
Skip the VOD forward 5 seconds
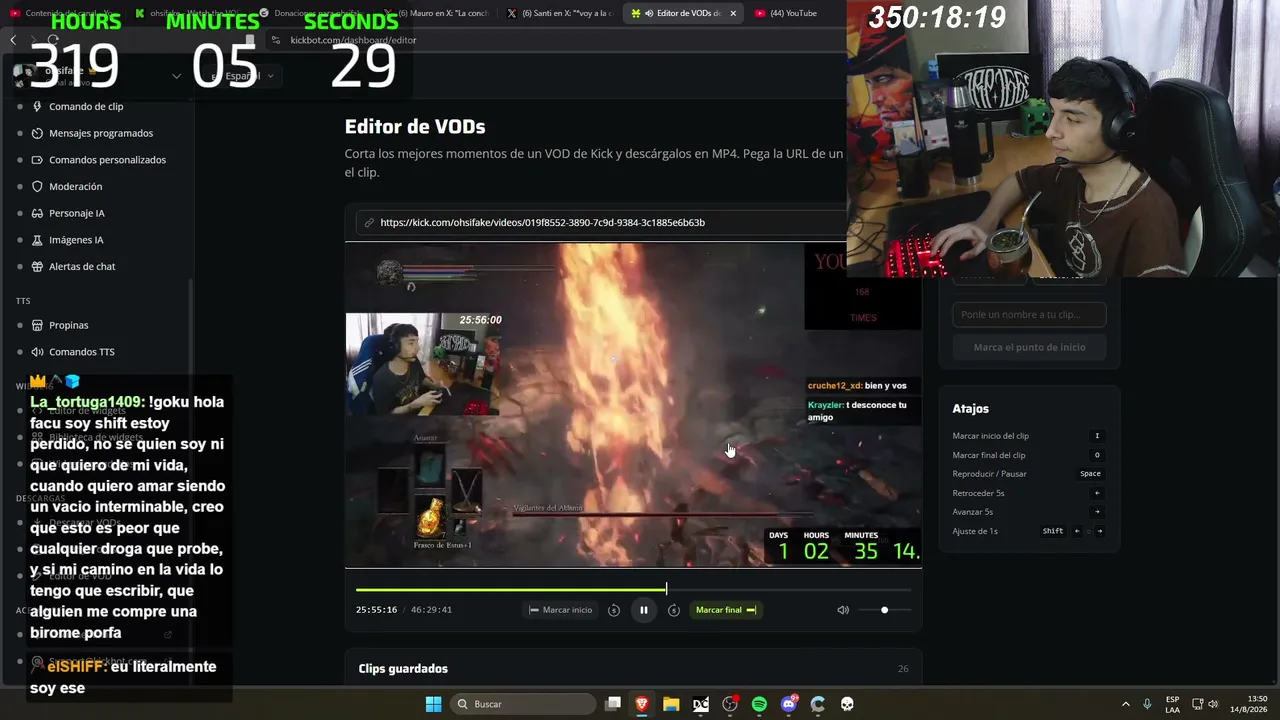tap(674, 610)
